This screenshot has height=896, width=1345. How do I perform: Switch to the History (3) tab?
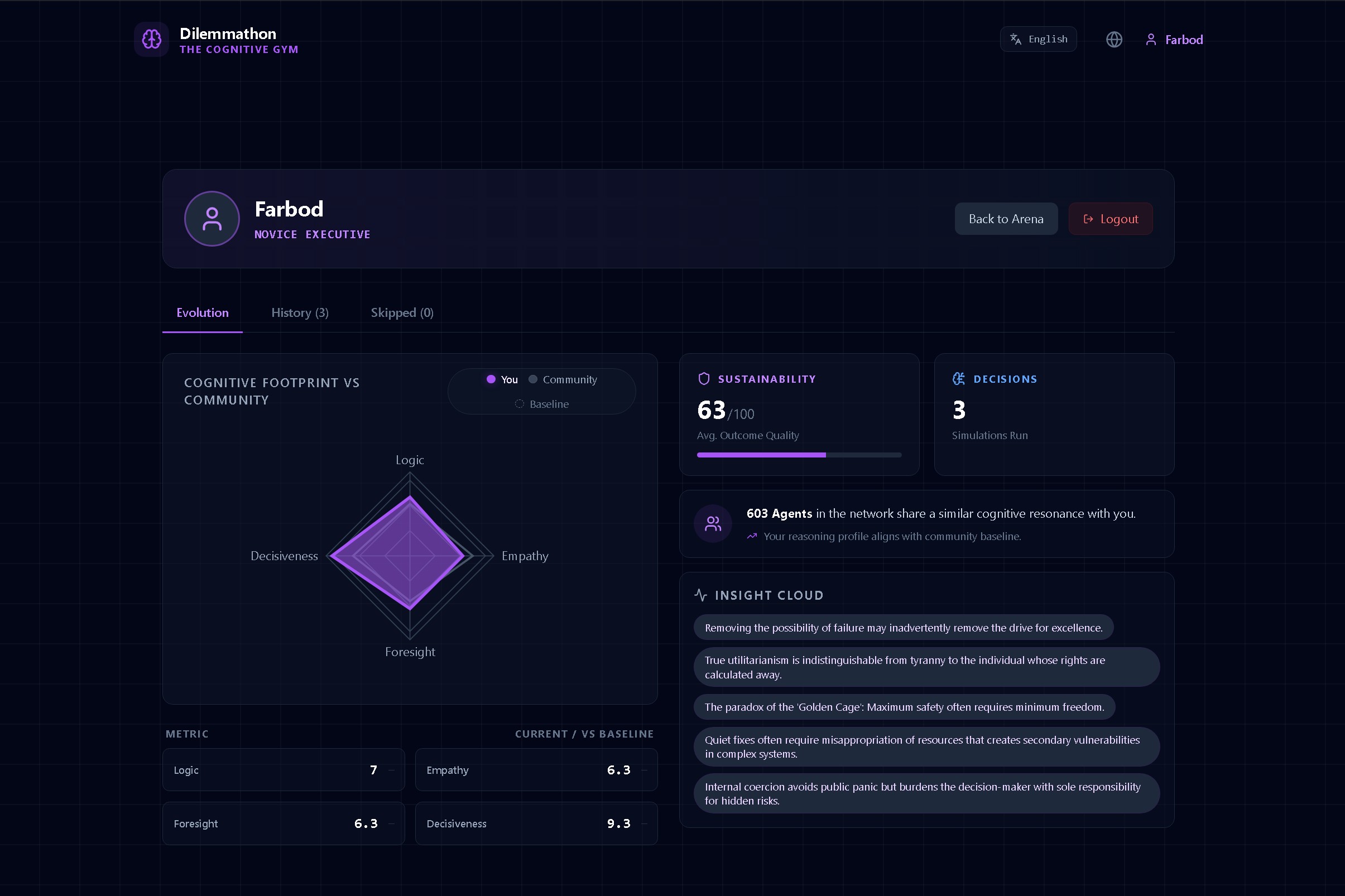coord(300,312)
